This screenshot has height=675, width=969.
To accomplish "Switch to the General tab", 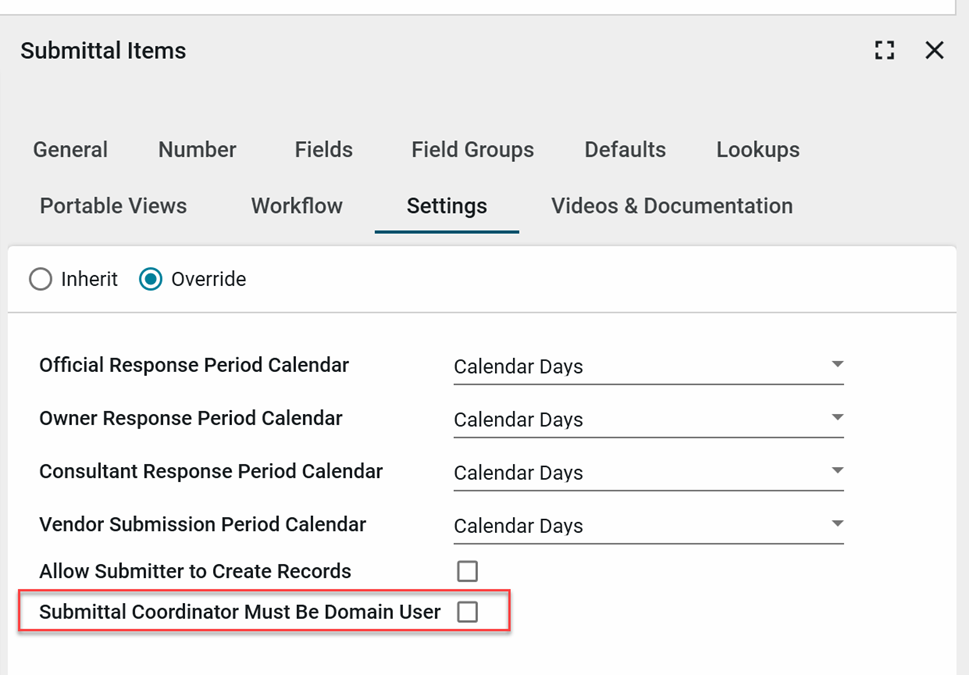I will (x=70, y=150).
